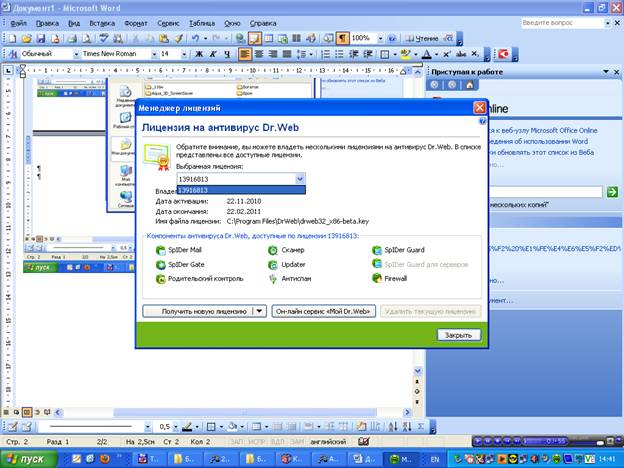
Task: Justify text alignment in Word toolbar
Action: (x=287, y=54)
